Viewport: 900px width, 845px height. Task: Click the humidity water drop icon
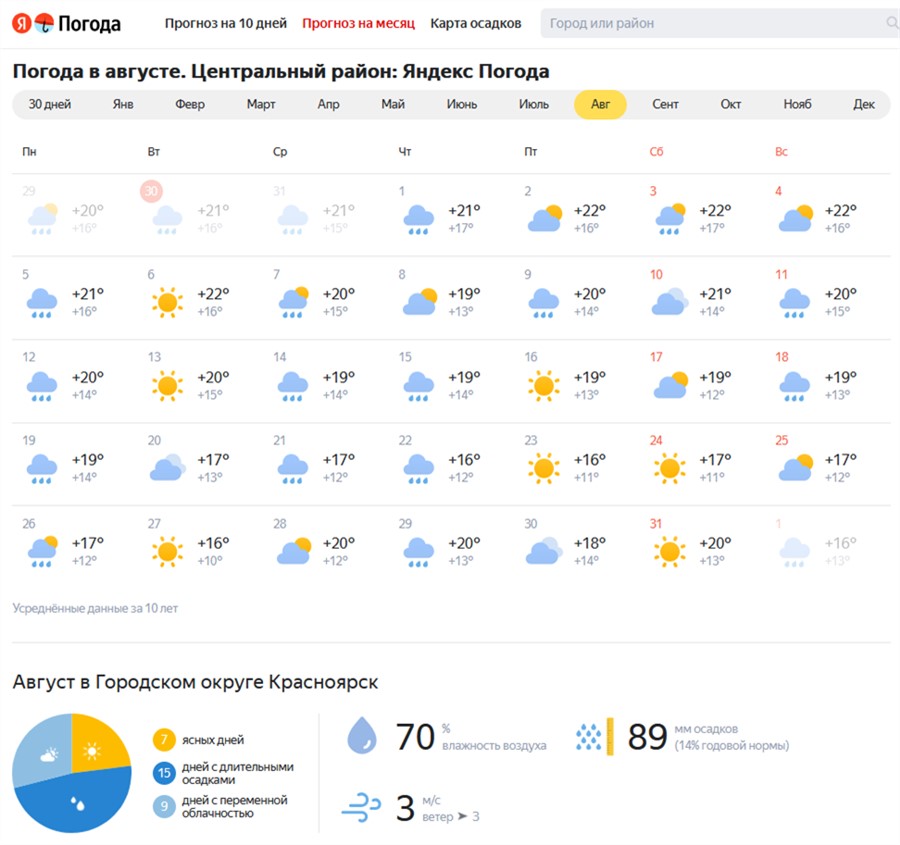click(x=362, y=737)
